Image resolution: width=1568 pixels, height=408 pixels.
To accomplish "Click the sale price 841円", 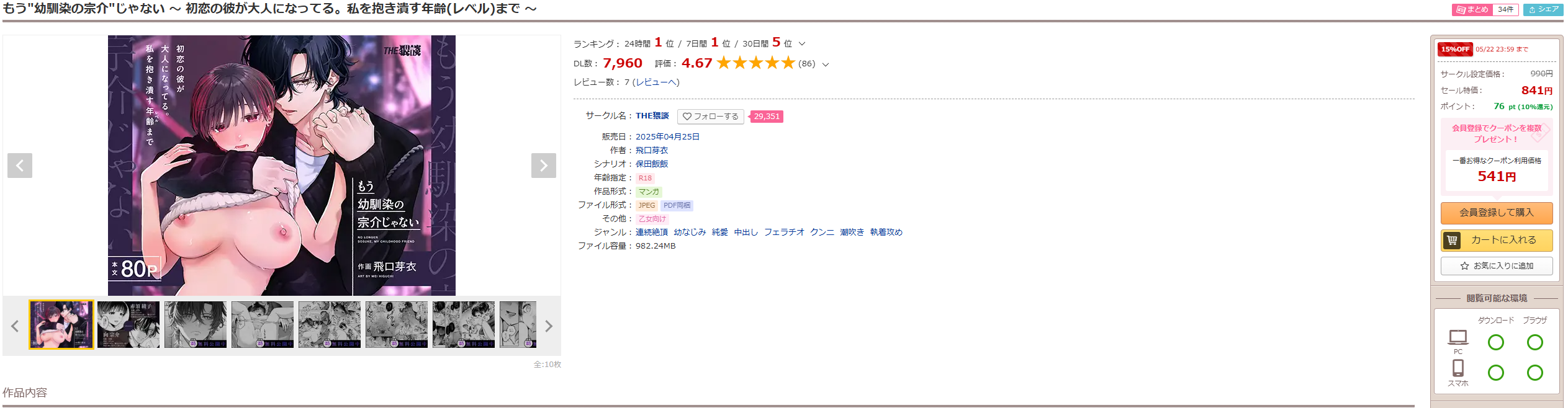I will (x=1537, y=91).
